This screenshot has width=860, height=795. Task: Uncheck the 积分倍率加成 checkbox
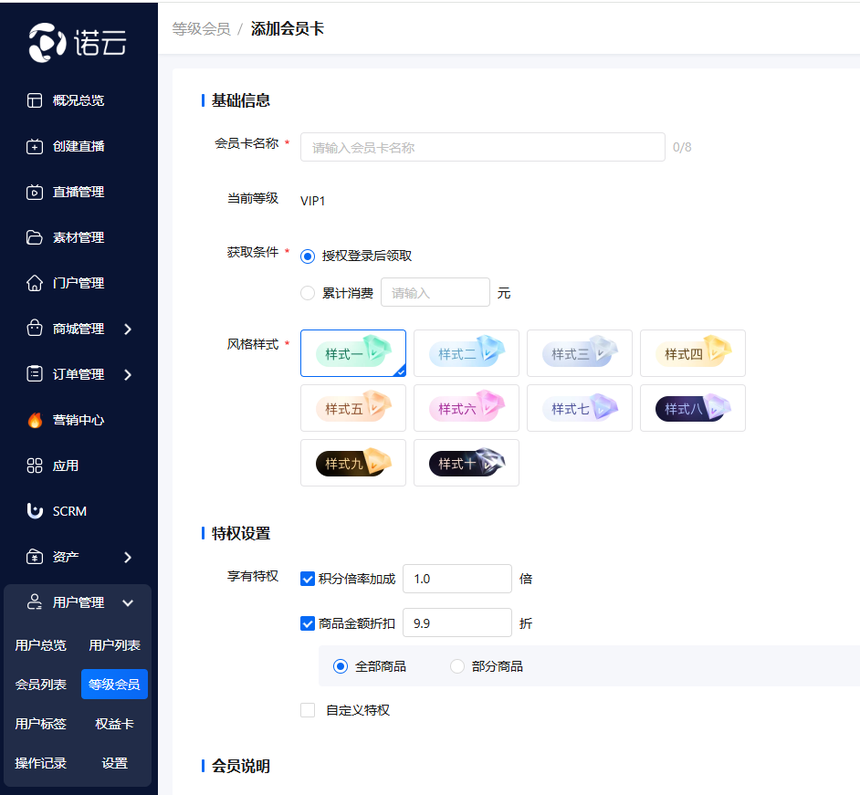coord(308,579)
